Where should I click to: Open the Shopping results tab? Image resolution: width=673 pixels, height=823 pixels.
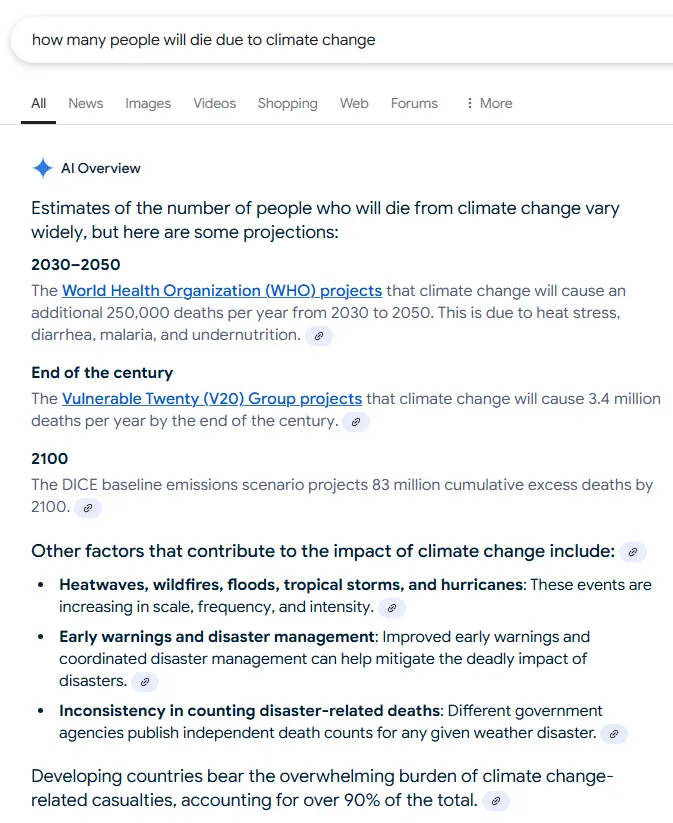tap(287, 103)
